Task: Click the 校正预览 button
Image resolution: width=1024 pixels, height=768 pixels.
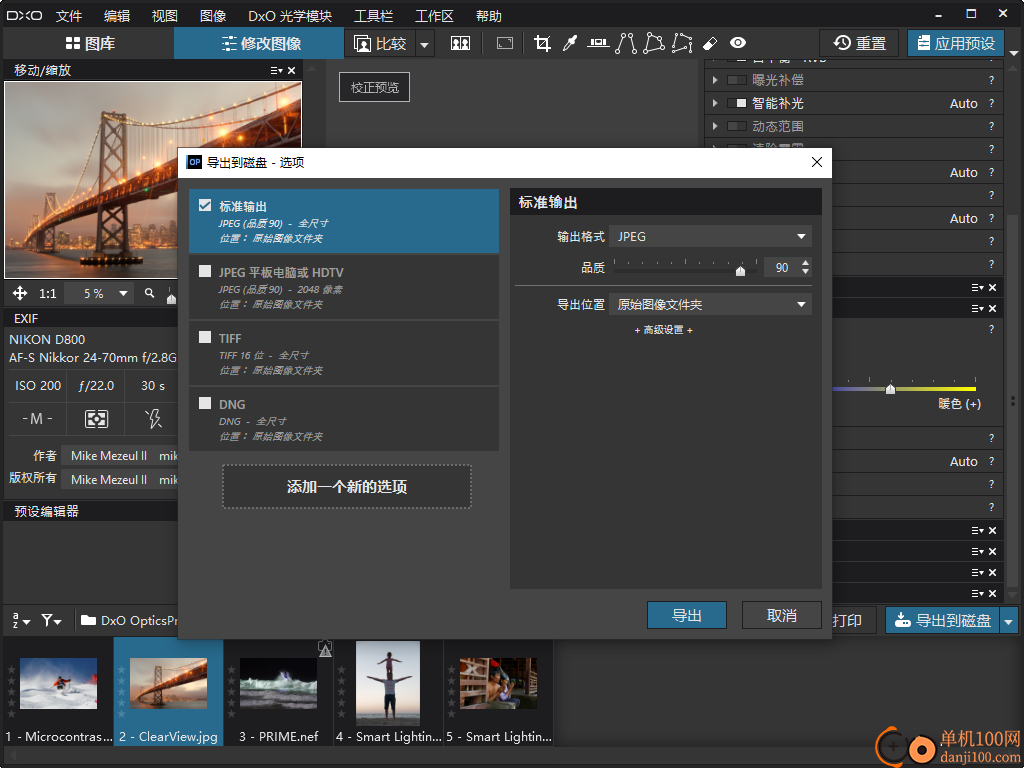Action: (x=374, y=88)
